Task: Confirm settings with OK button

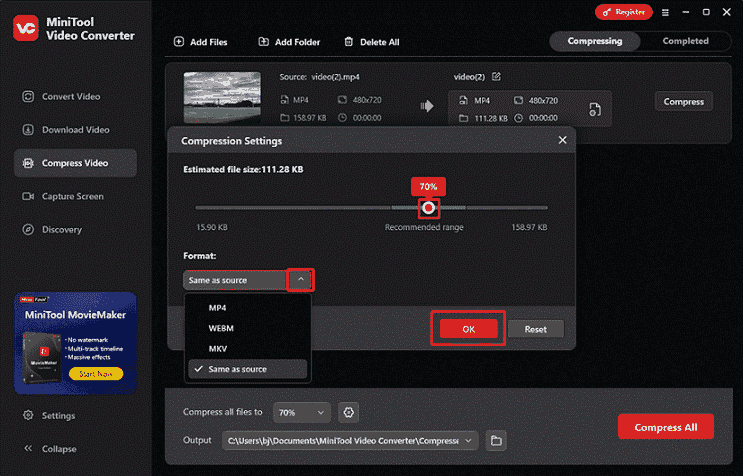Action: (x=468, y=329)
